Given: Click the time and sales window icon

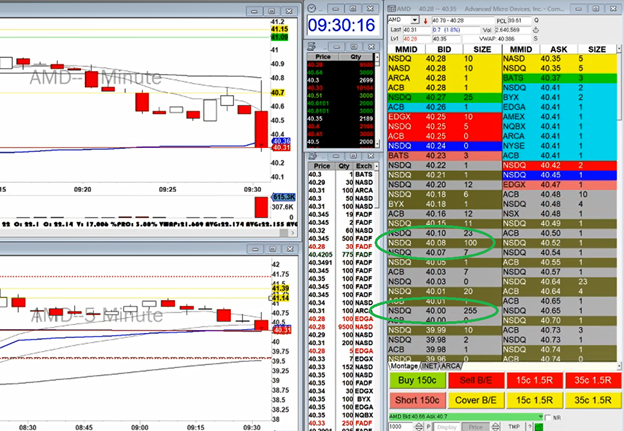Looking at the screenshot, I should click(312, 157).
